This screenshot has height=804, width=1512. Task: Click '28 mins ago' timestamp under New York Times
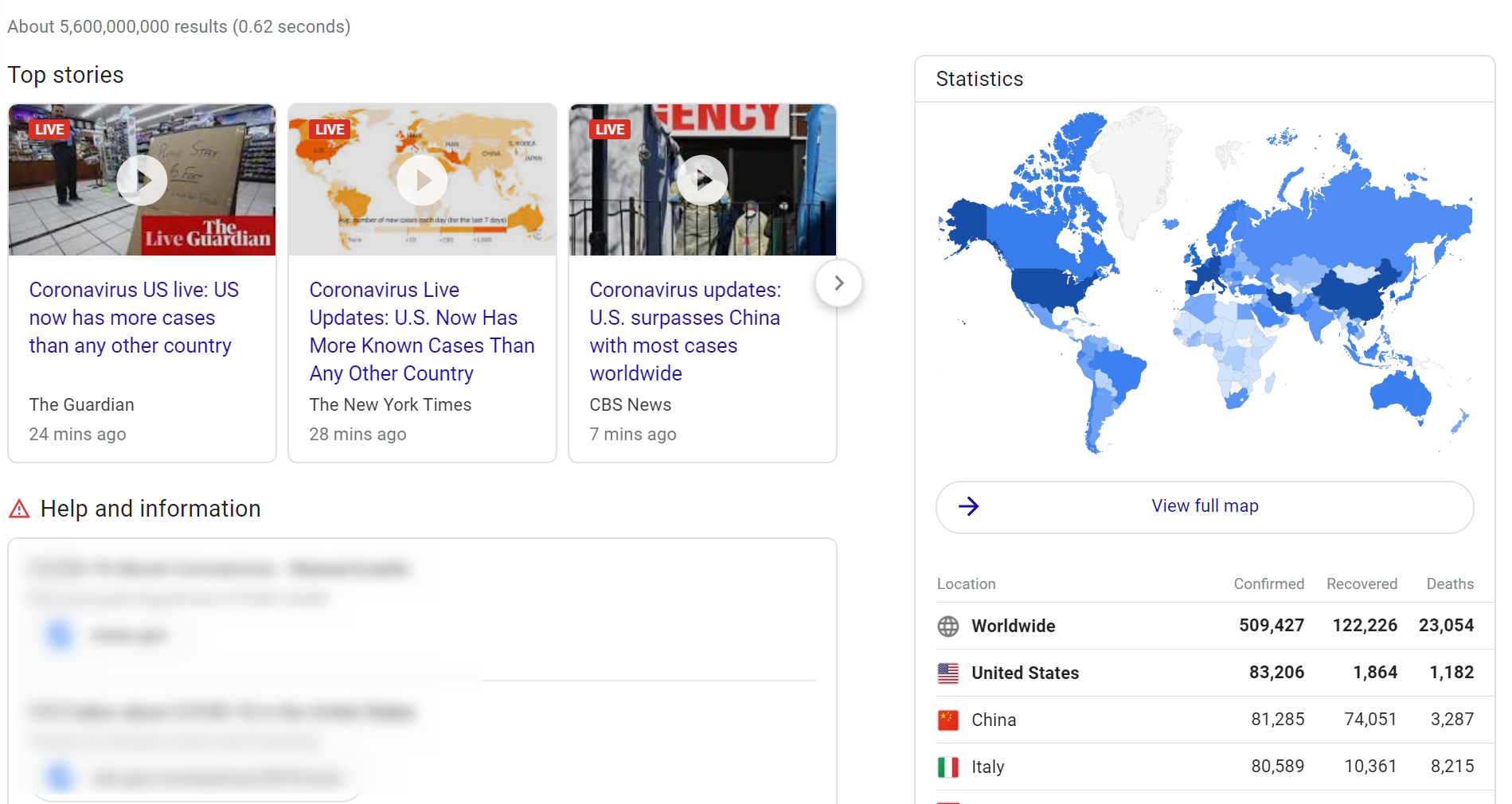[x=357, y=435]
